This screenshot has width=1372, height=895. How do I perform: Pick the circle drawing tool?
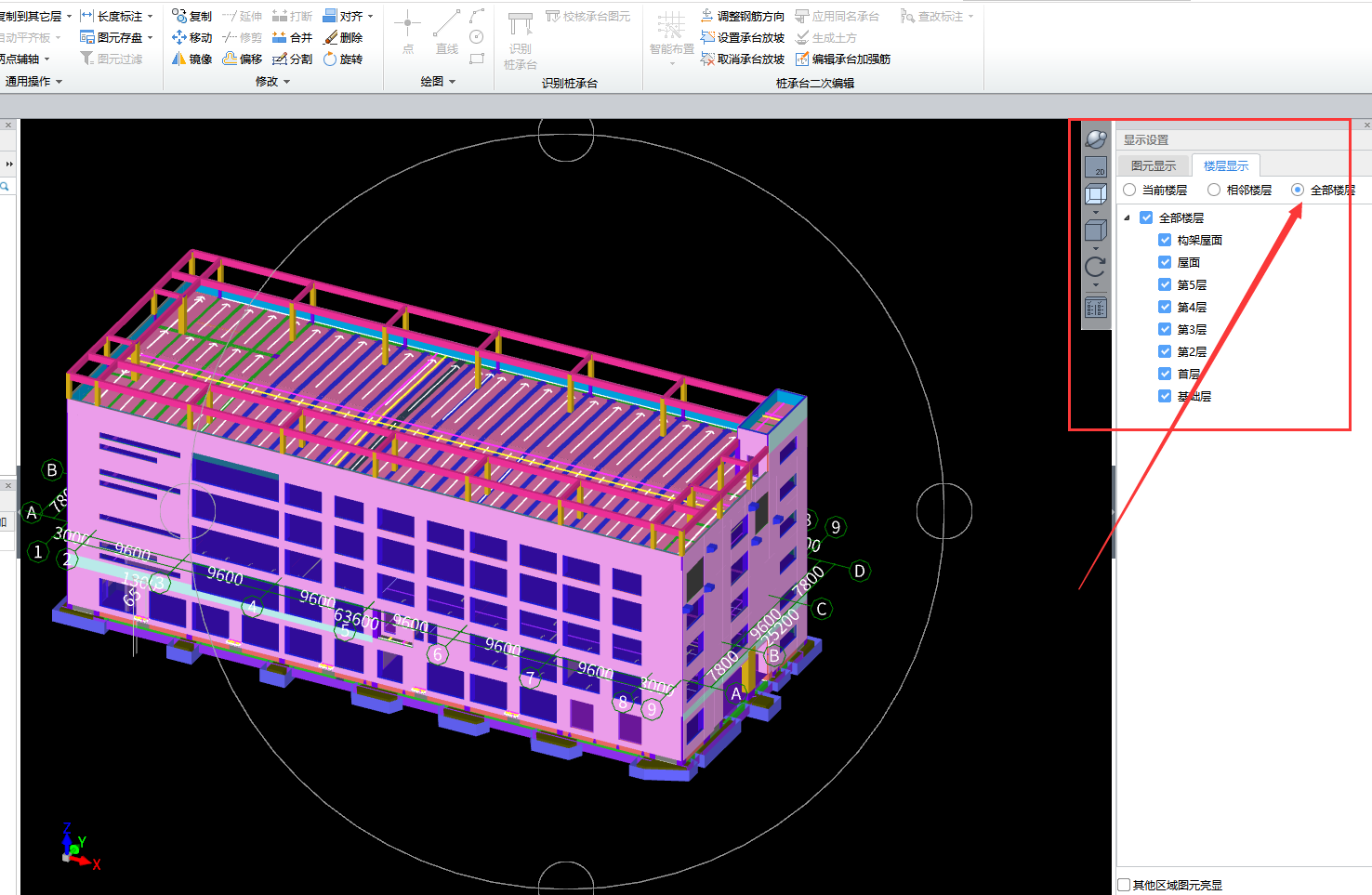pyautogui.click(x=477, y=37)
